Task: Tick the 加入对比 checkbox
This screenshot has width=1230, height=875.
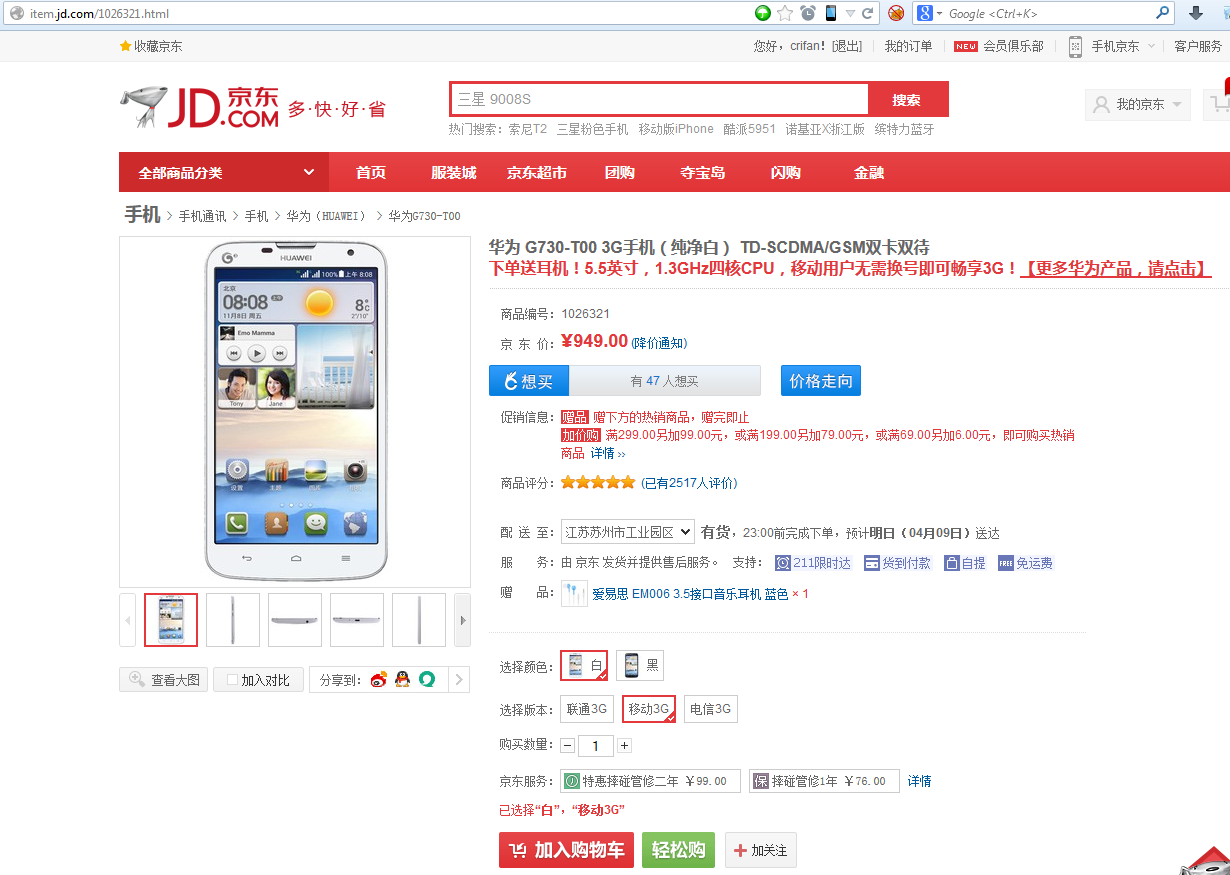Action: [232, 680]
